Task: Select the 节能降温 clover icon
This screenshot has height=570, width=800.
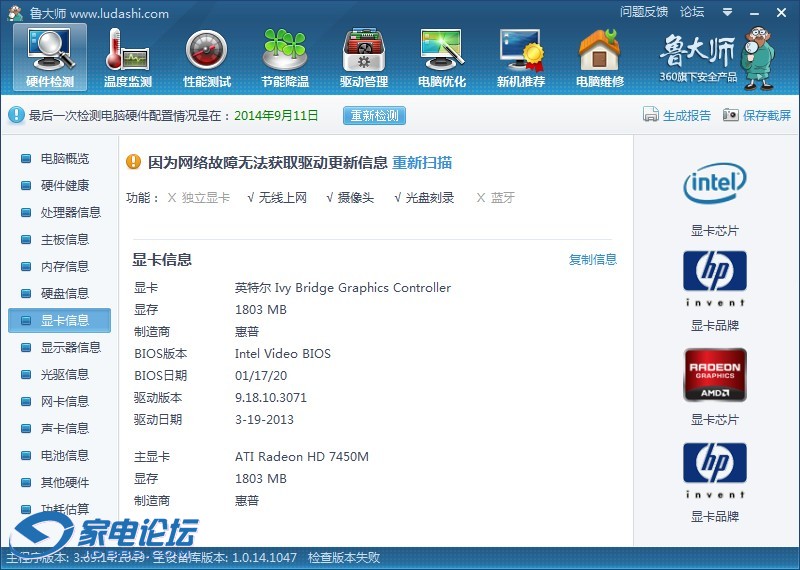Action: click(284, 58)
